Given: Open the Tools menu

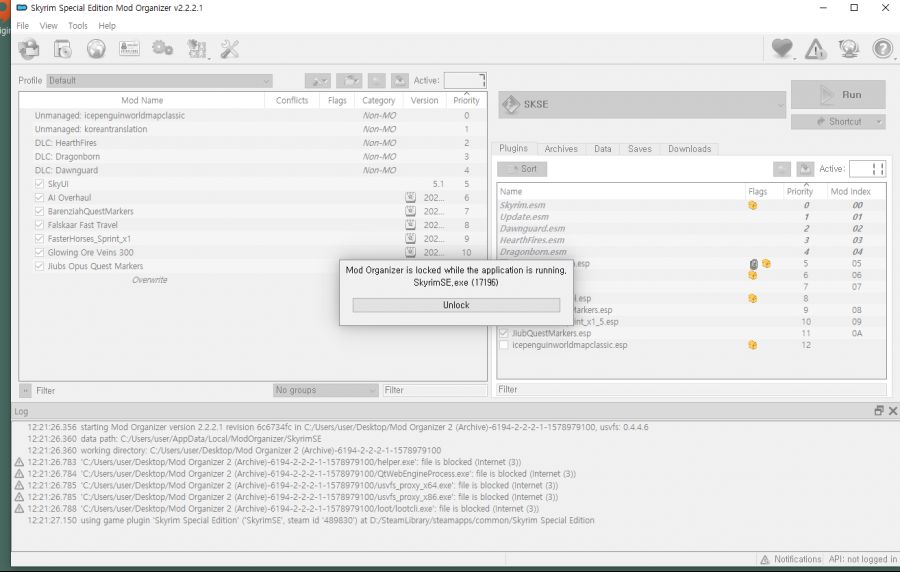Looking at the screenshot, I should coord(77,25).
